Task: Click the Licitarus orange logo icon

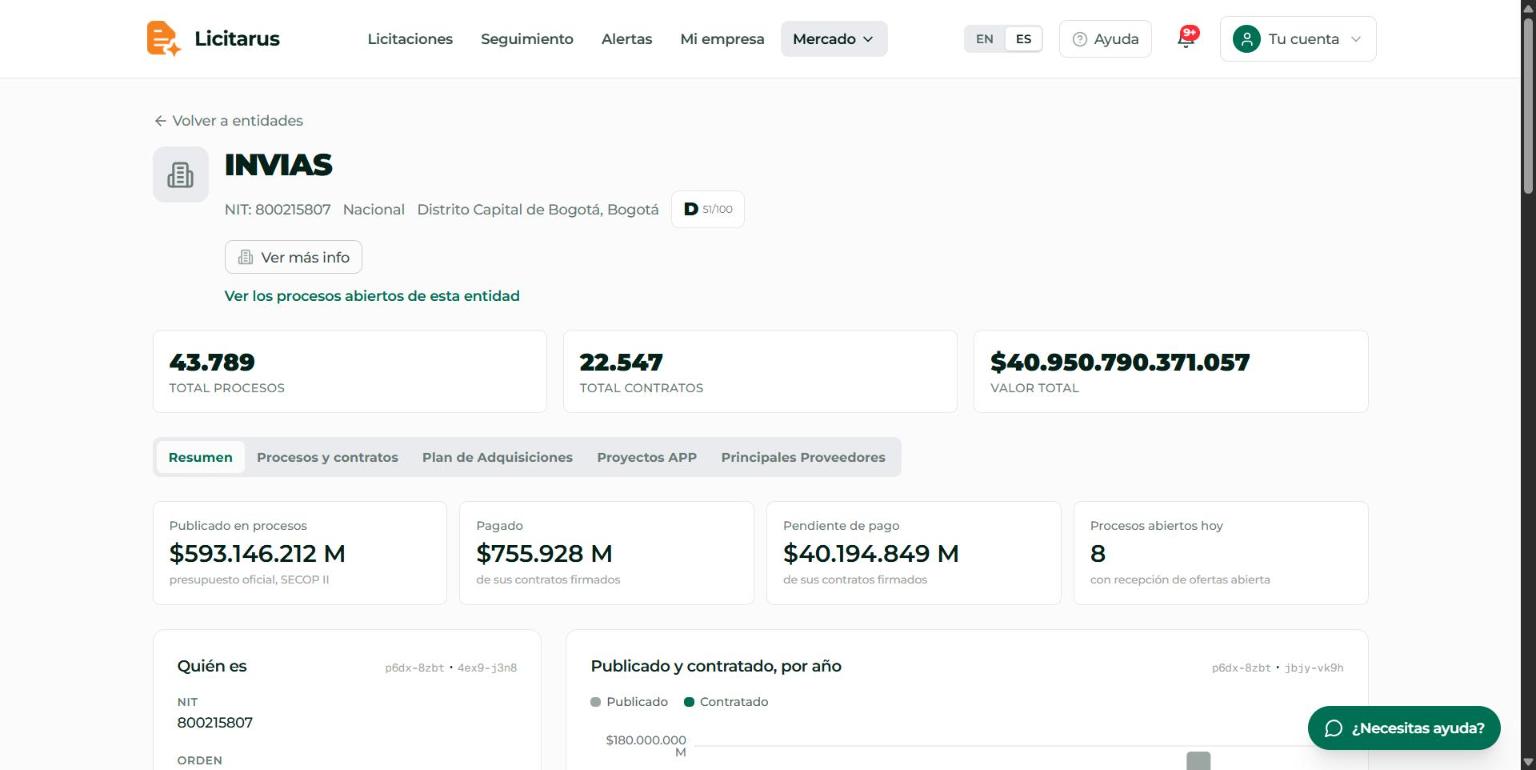Action: click(x=164, y=39)
